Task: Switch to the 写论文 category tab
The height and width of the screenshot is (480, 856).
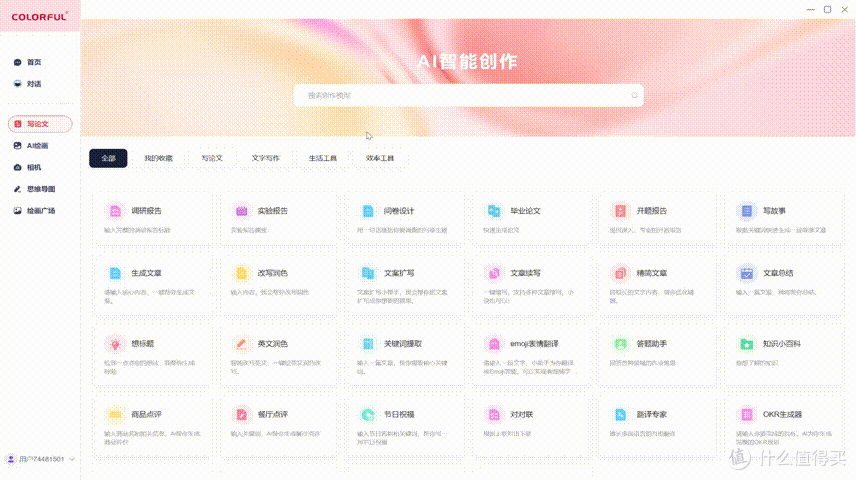Action: point(212,158)
